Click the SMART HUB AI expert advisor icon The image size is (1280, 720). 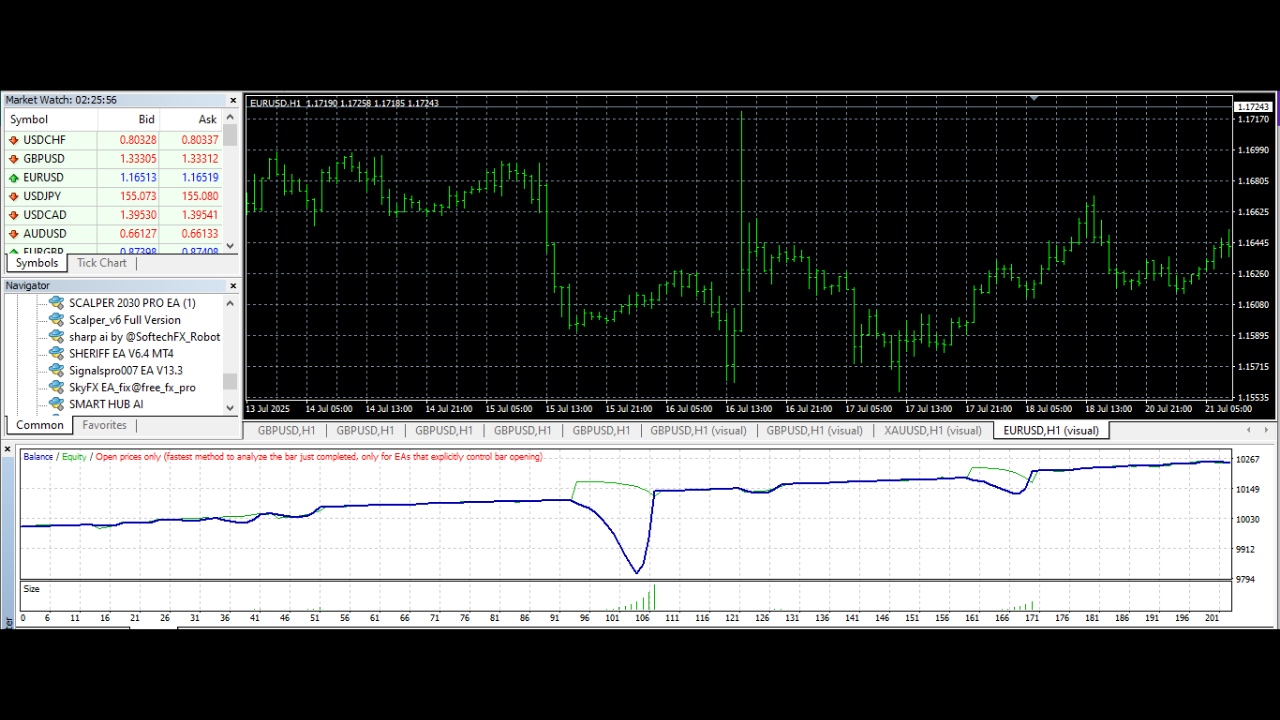click(x=55, y=404)
